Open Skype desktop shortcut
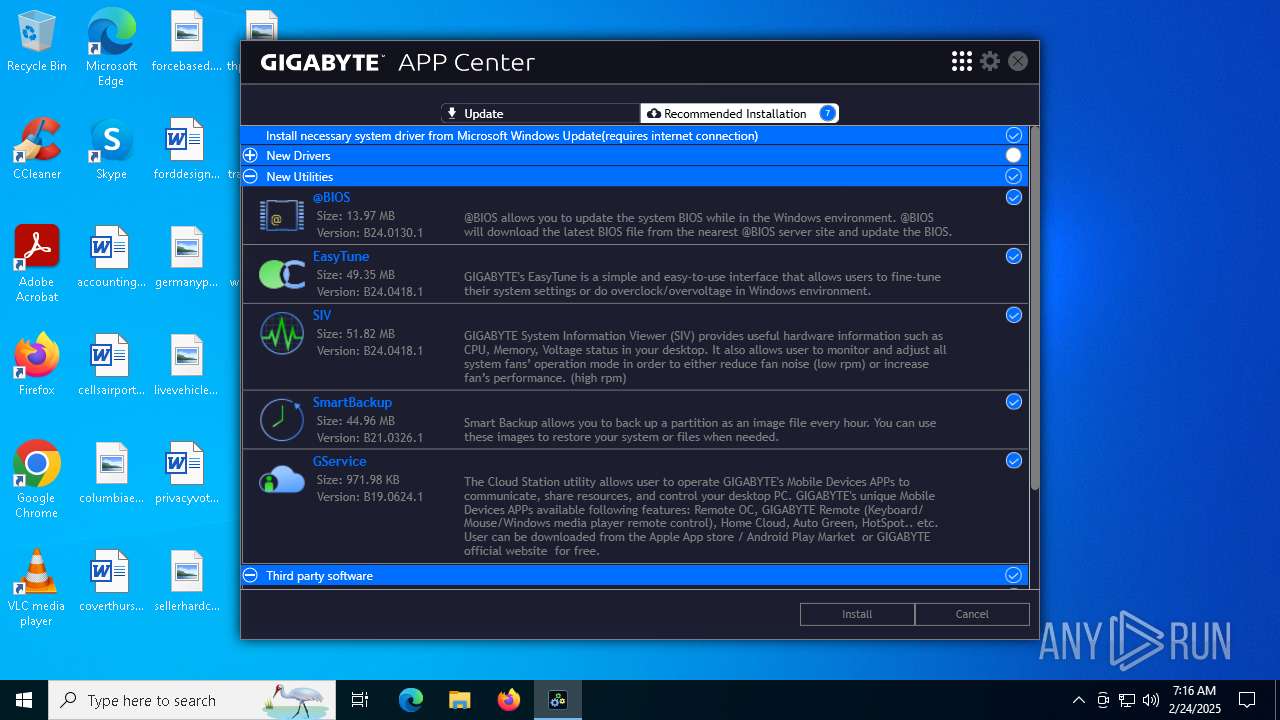The image size is (1280, 720). (x=111, y=150)
